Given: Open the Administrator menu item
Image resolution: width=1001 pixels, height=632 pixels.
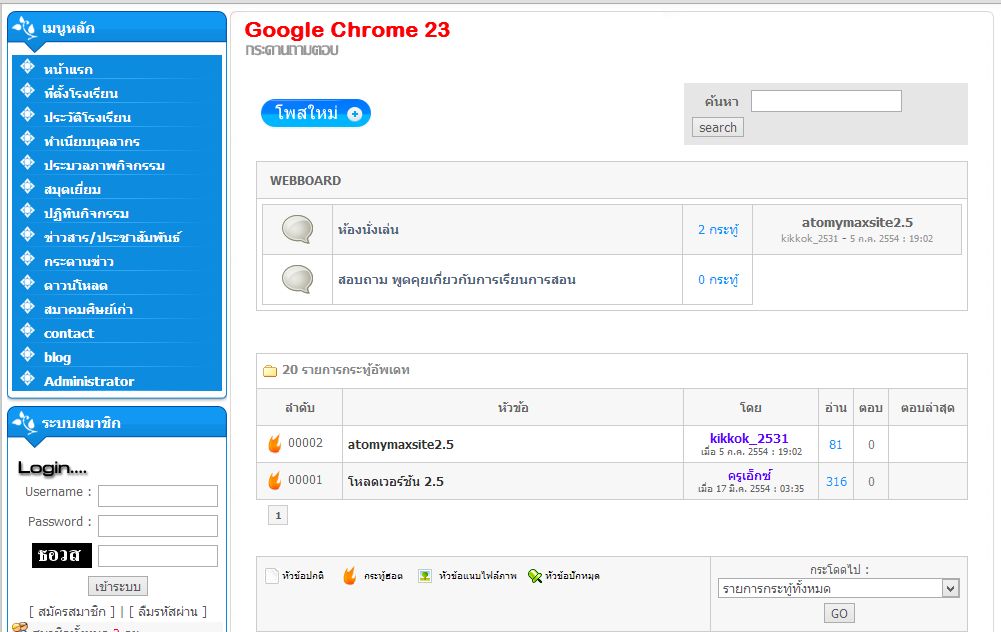Looking at the screenshot, I should coord(89,381).
